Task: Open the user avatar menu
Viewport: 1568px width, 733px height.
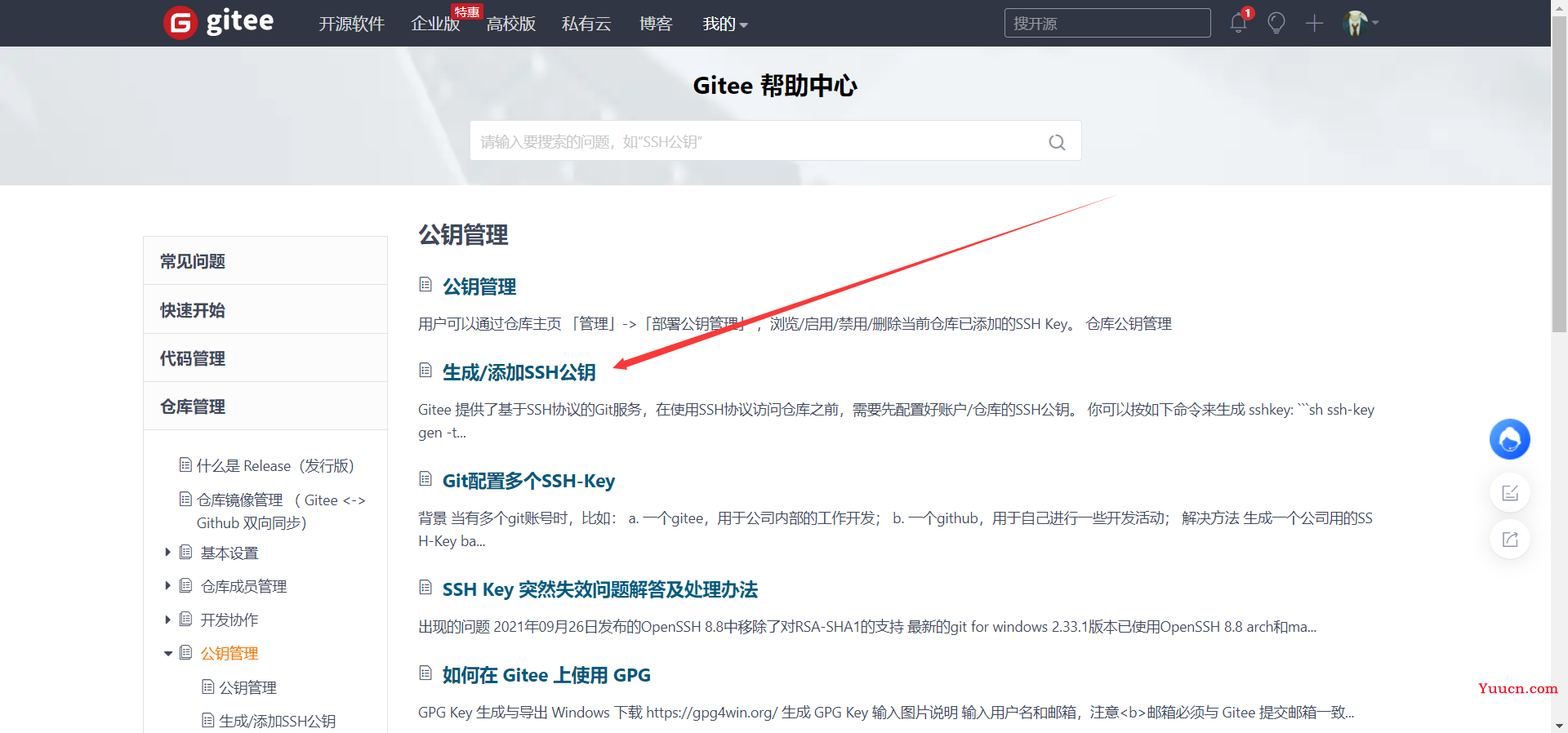Action: point(1356,23)
